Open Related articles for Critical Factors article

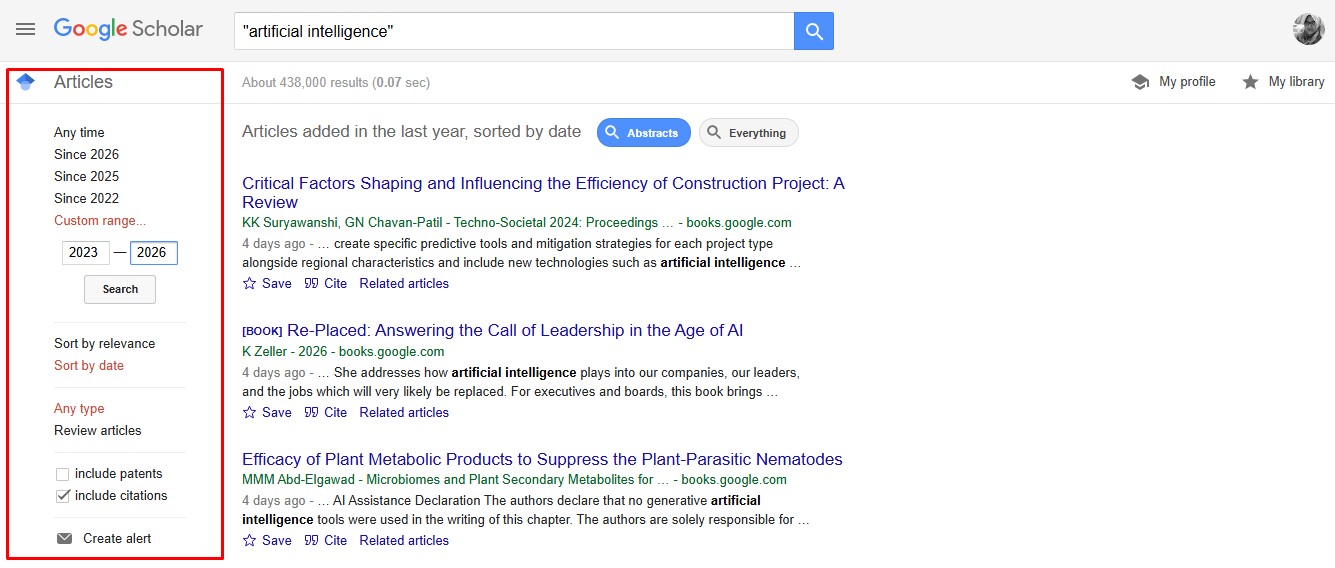click(404, 284)
